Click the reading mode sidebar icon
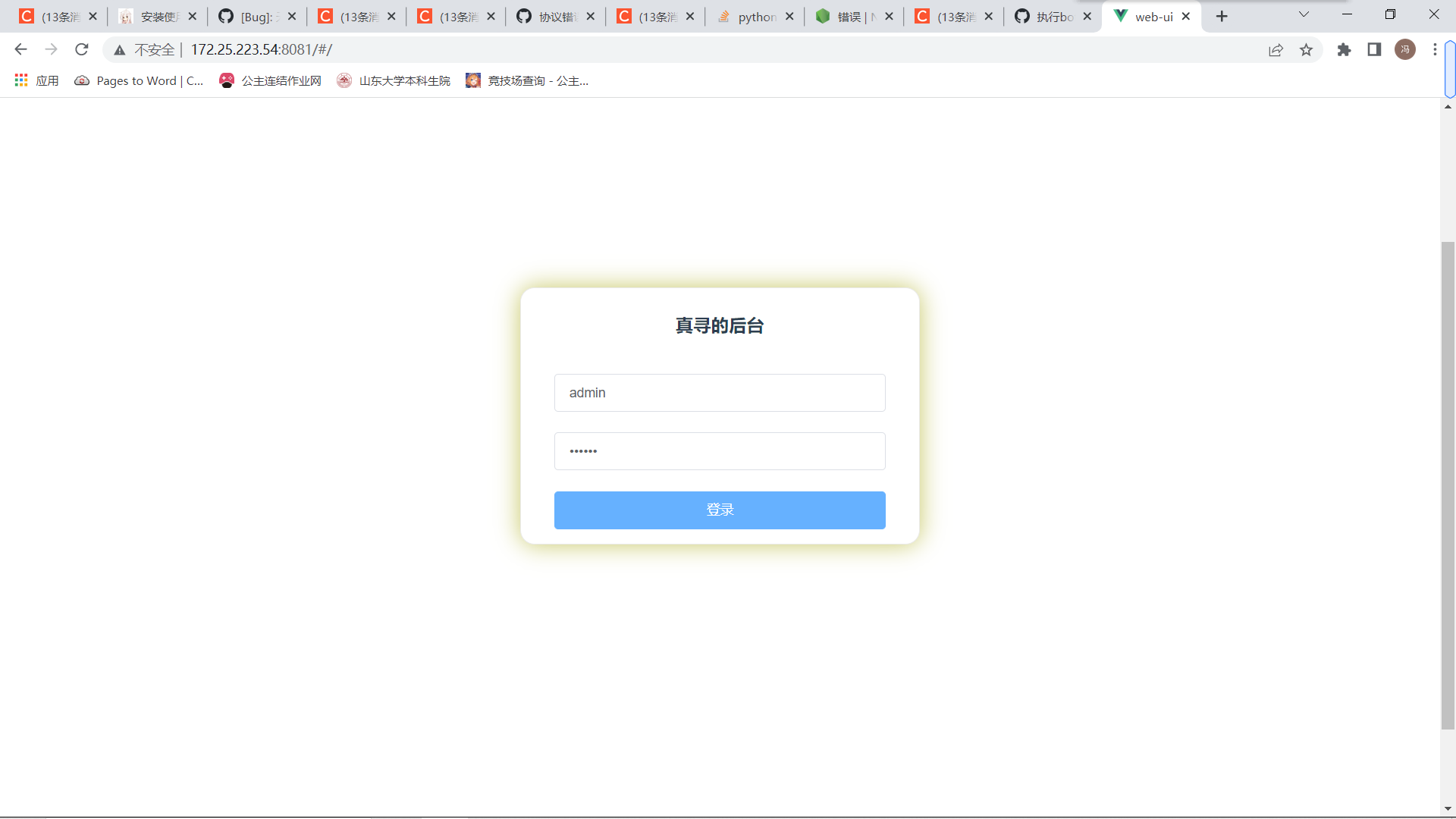This screenshot has width=1456, height=819. coord(1374,49)
